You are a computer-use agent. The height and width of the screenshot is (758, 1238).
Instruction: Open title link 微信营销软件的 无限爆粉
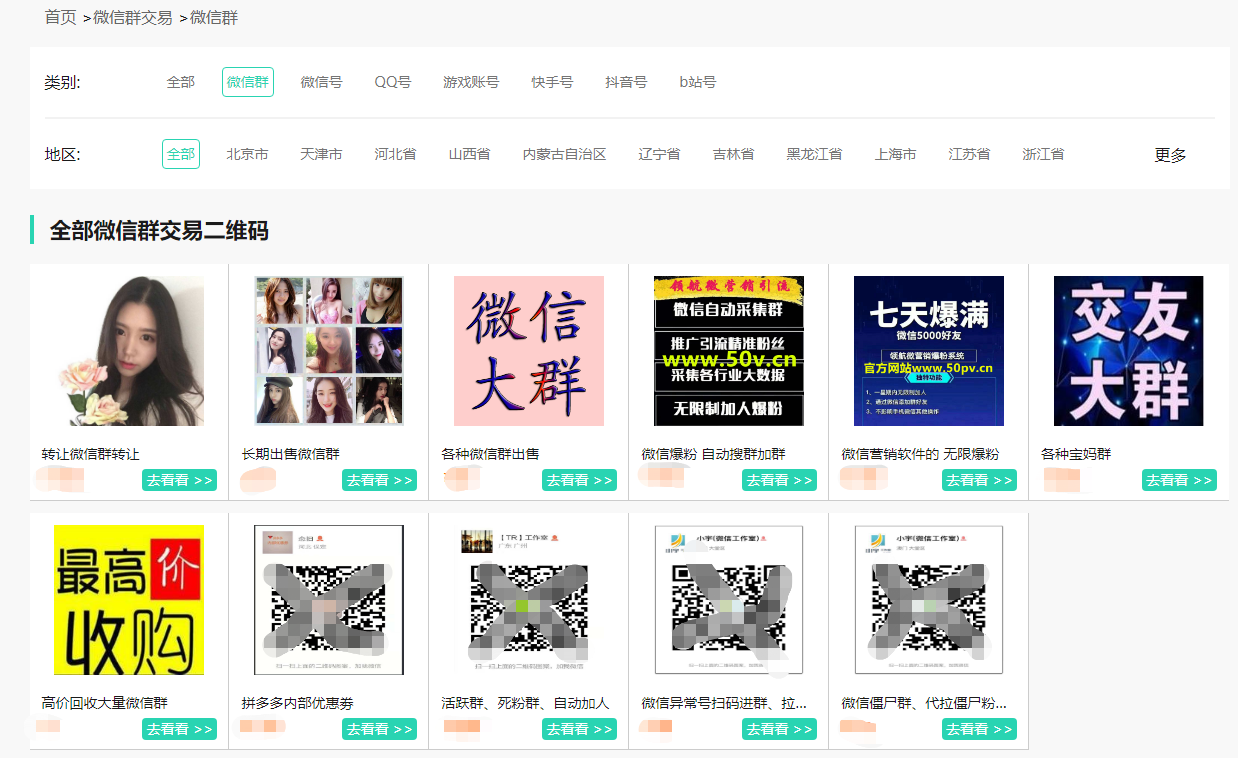click(920, 454)
